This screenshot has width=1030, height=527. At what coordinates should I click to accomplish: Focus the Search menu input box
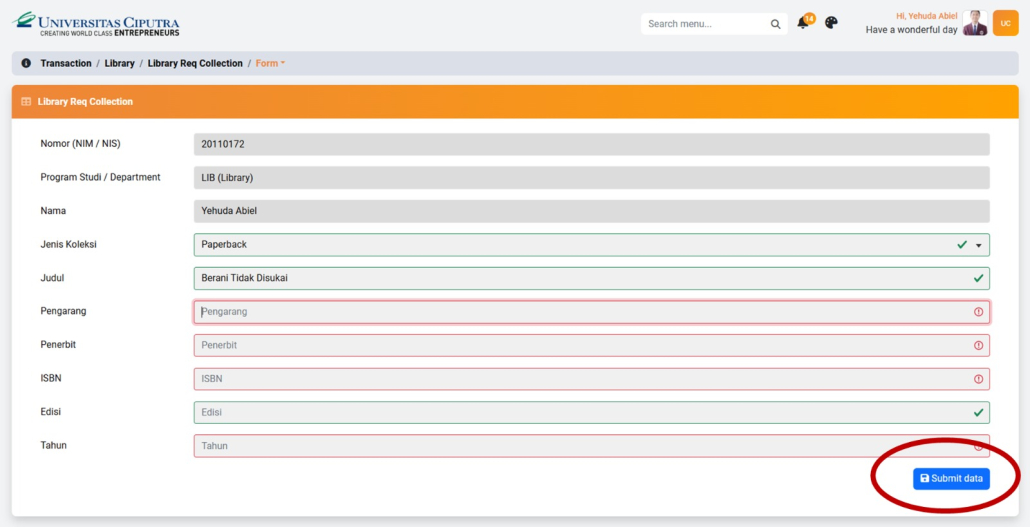point(705,24)
